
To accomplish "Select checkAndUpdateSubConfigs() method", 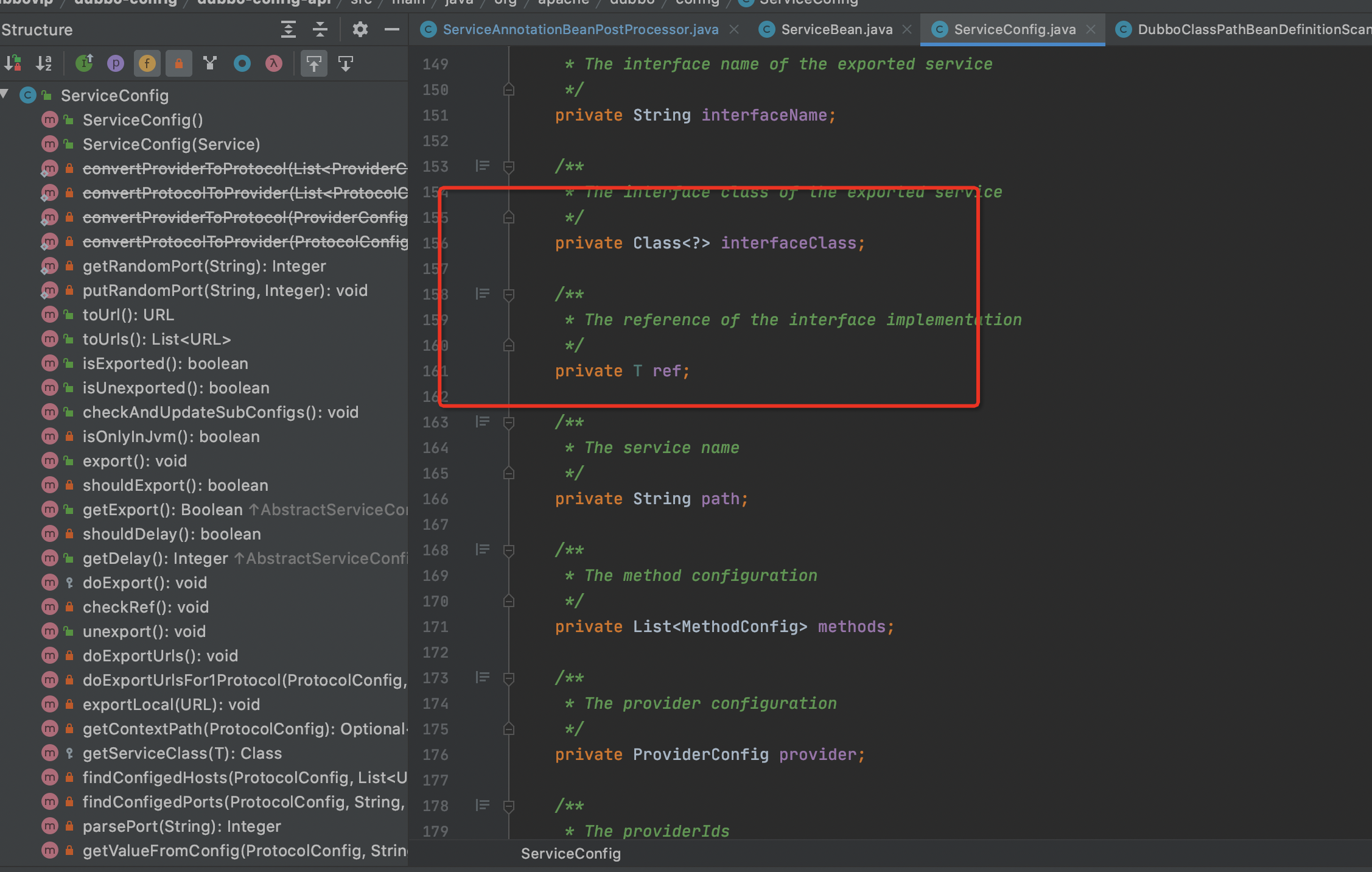I will click(x=221, y=412).
